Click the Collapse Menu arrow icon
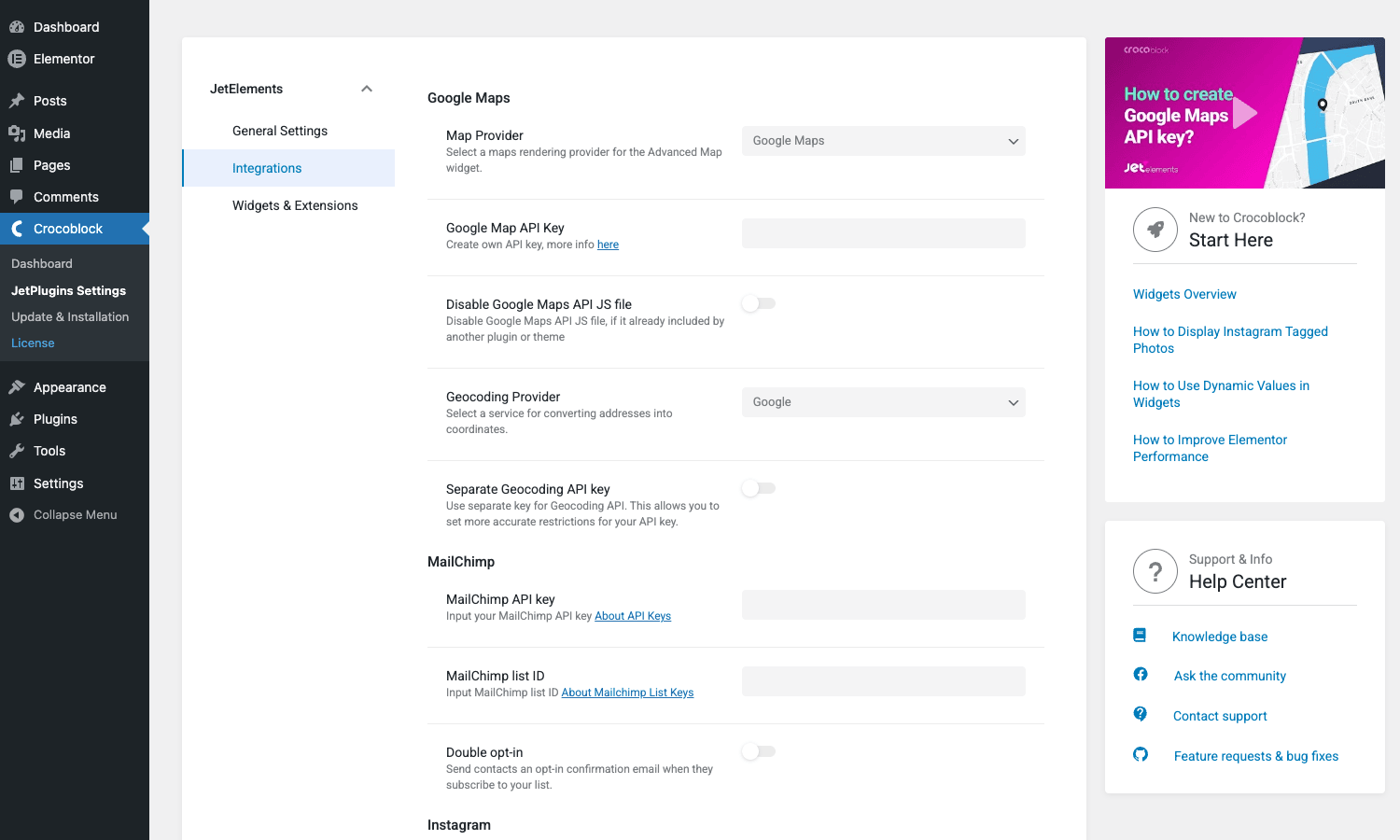This screenshot has height=840, width=1400. pos(17,515)
